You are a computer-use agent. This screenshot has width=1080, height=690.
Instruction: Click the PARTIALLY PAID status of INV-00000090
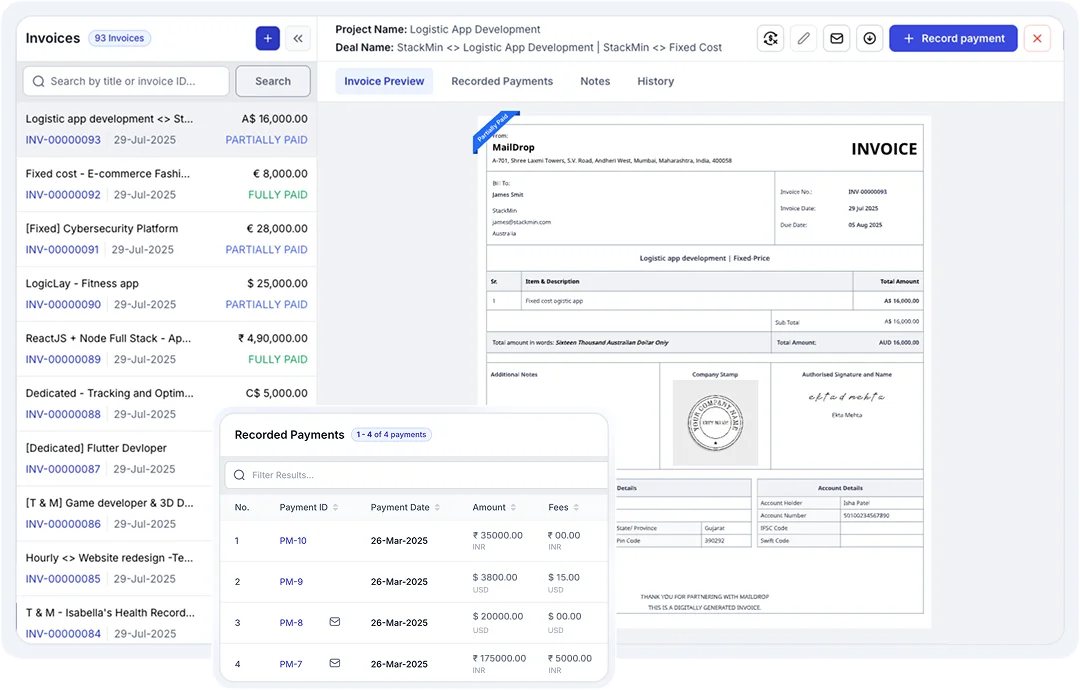(267, 304)
